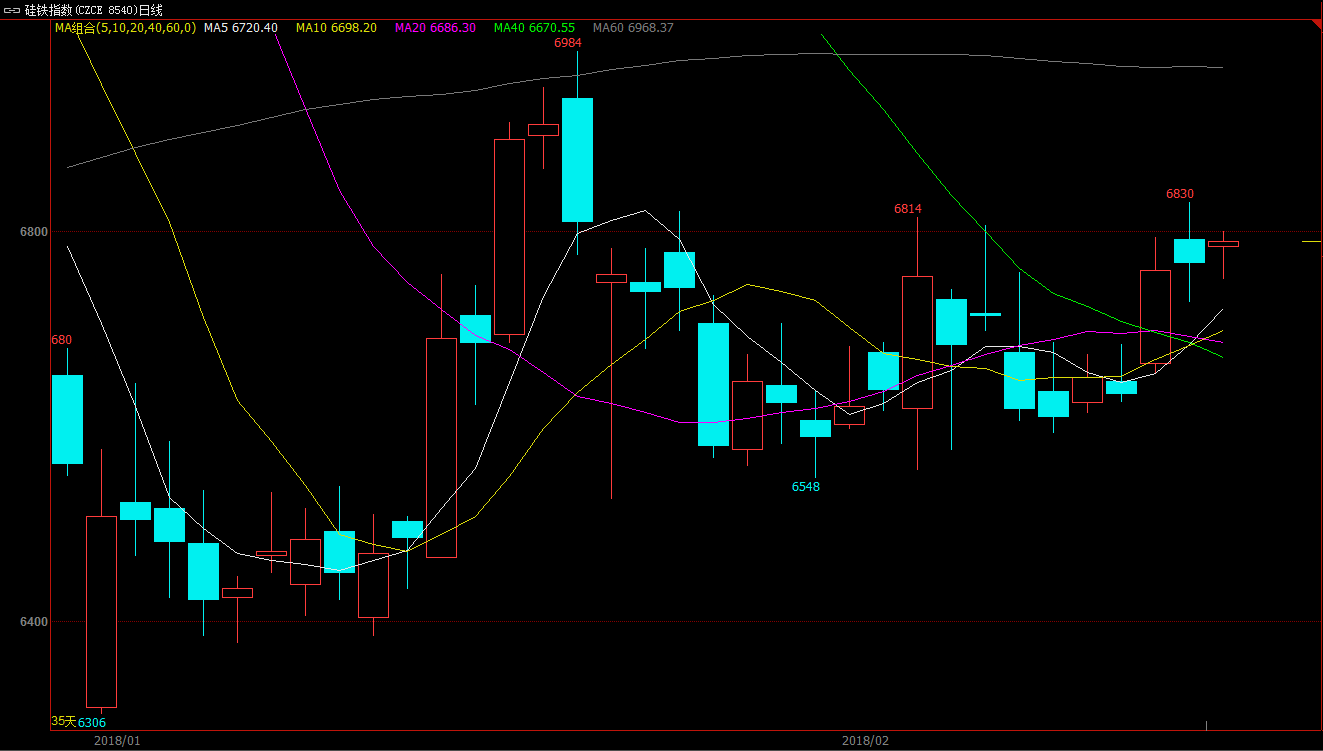Click the MA60 6968.37 value label
Viewport: 1323px width, 751px height.
click(633, 28)
